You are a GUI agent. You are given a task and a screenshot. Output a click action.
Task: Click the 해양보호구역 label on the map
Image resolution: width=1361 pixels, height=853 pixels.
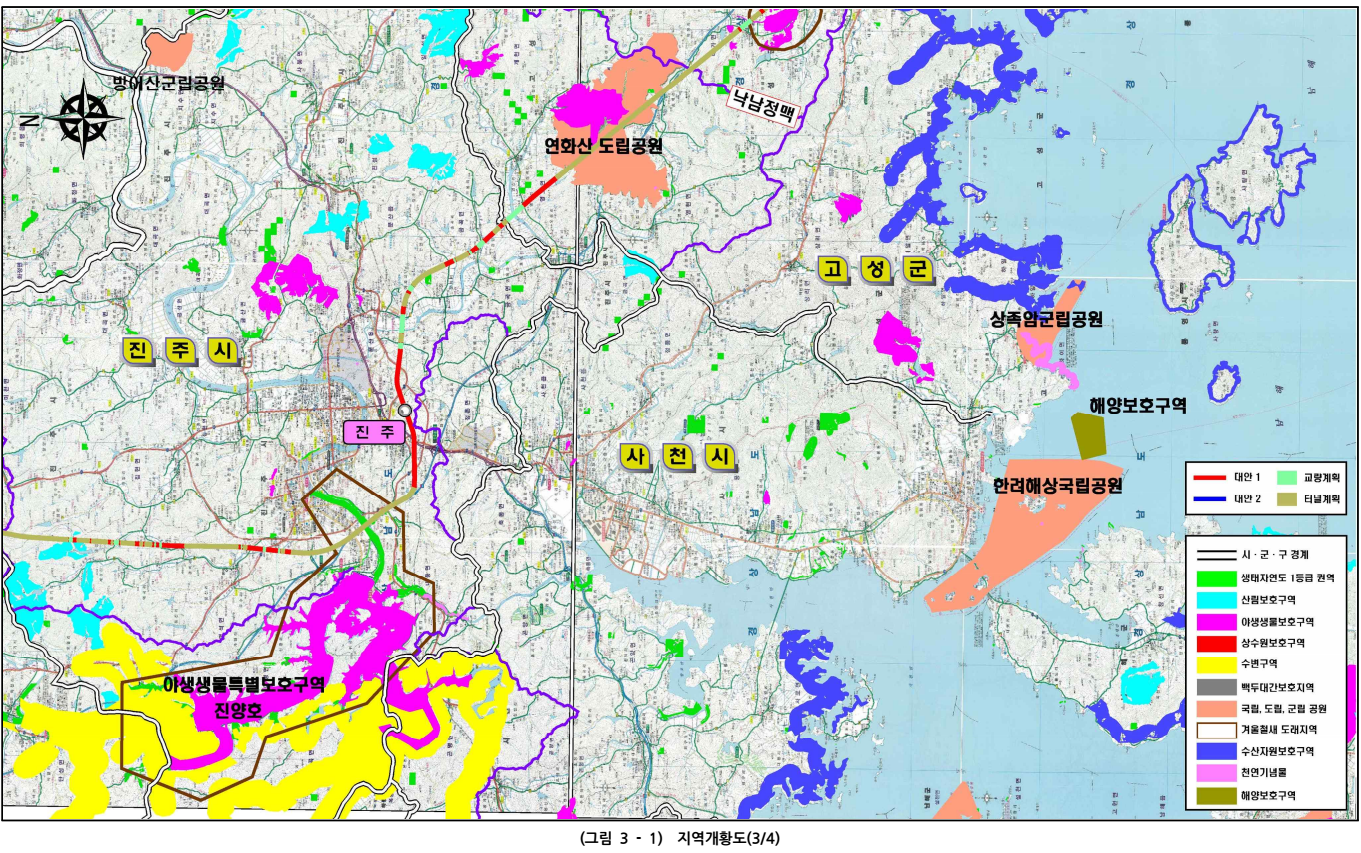pos(1137,405)
